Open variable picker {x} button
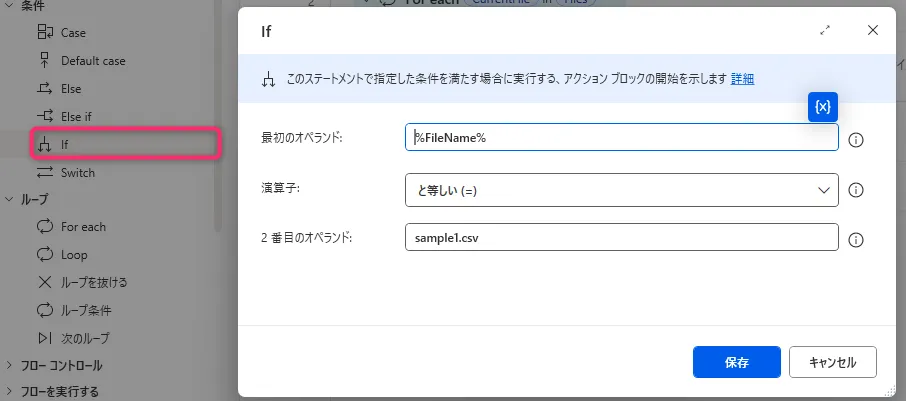Screen dimensions: 906x401 (x=822, y=107)
